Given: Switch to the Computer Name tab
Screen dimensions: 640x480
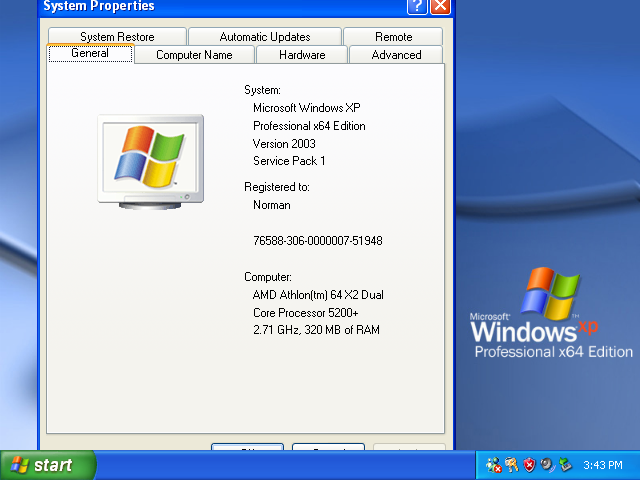Looking at the screenshot, I should [194, 55].
